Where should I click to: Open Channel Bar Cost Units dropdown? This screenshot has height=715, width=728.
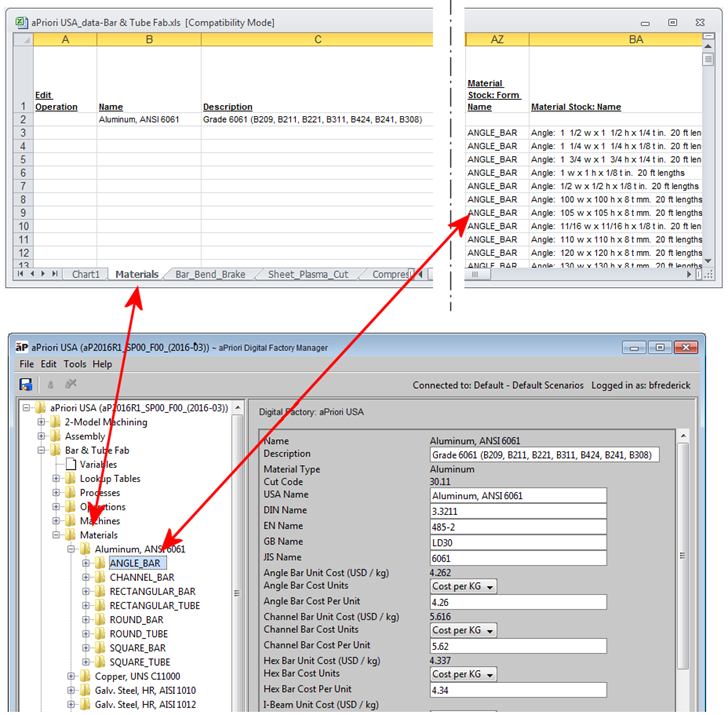(463, 630)
